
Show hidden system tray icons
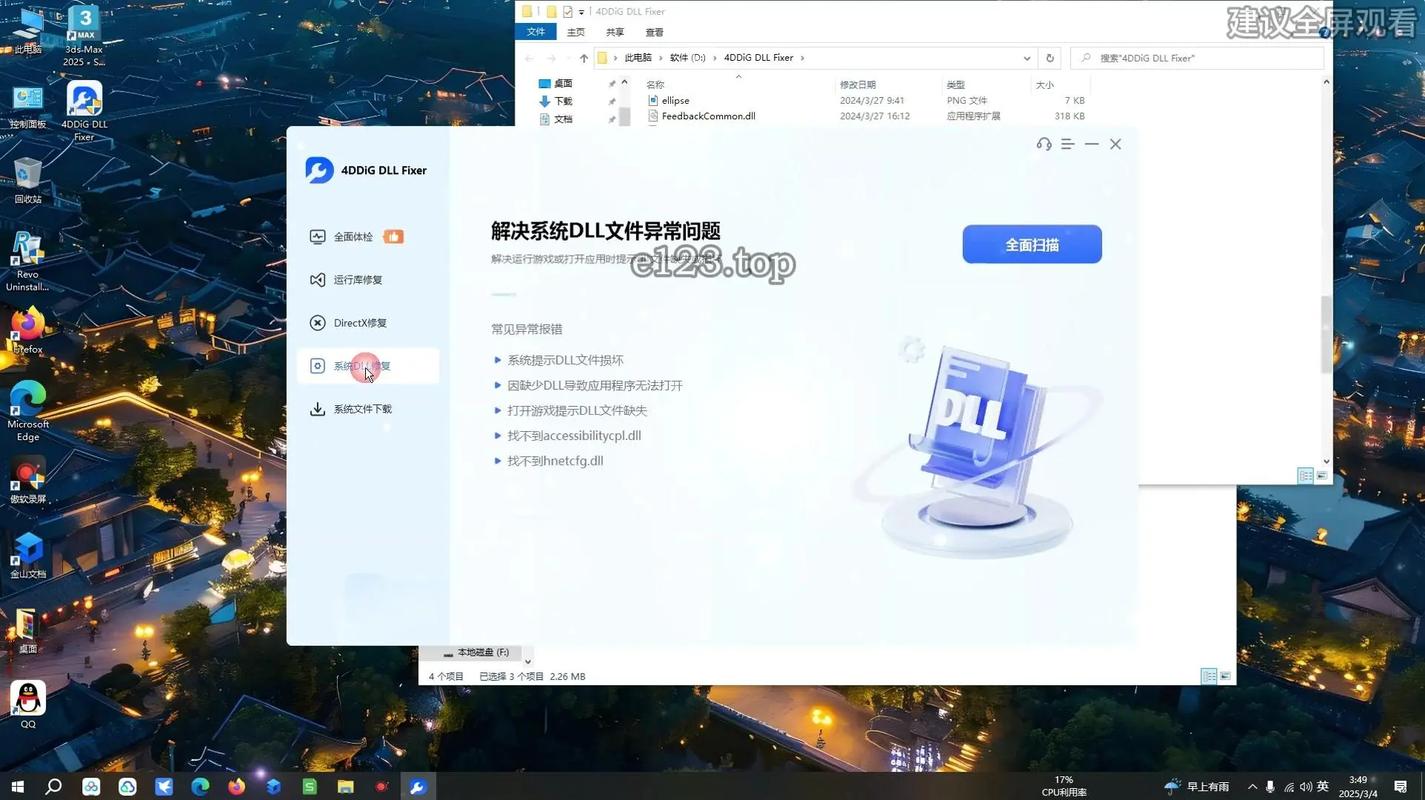click(1253, 787)
